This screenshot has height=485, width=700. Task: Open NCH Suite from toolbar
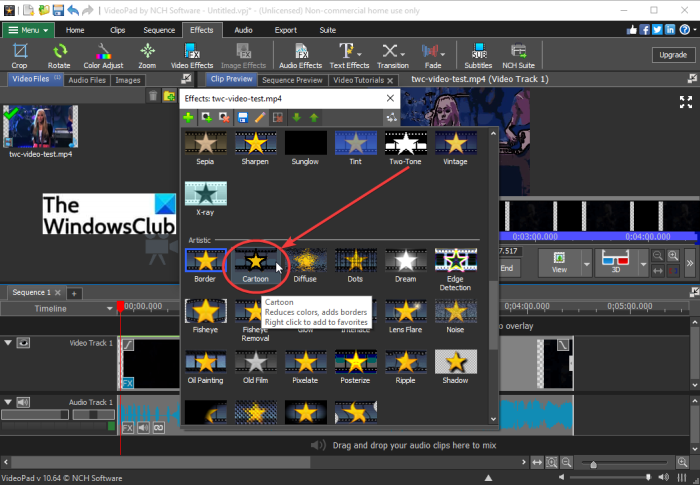coord(518,56)
